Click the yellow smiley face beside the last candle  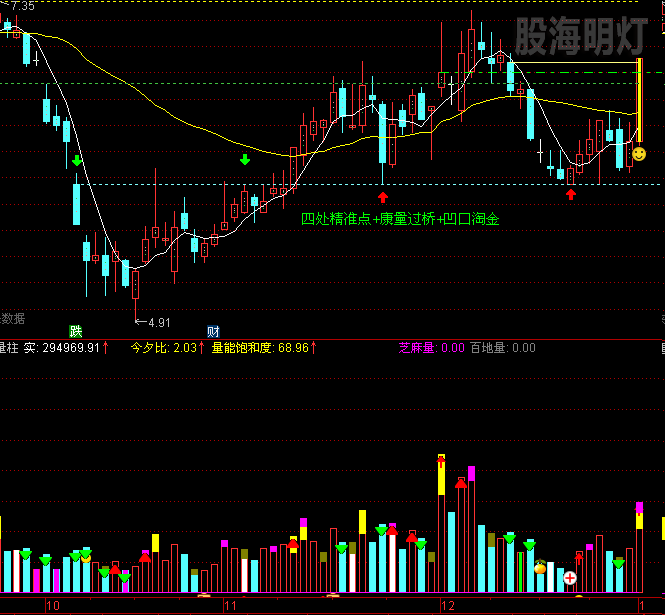639,154
